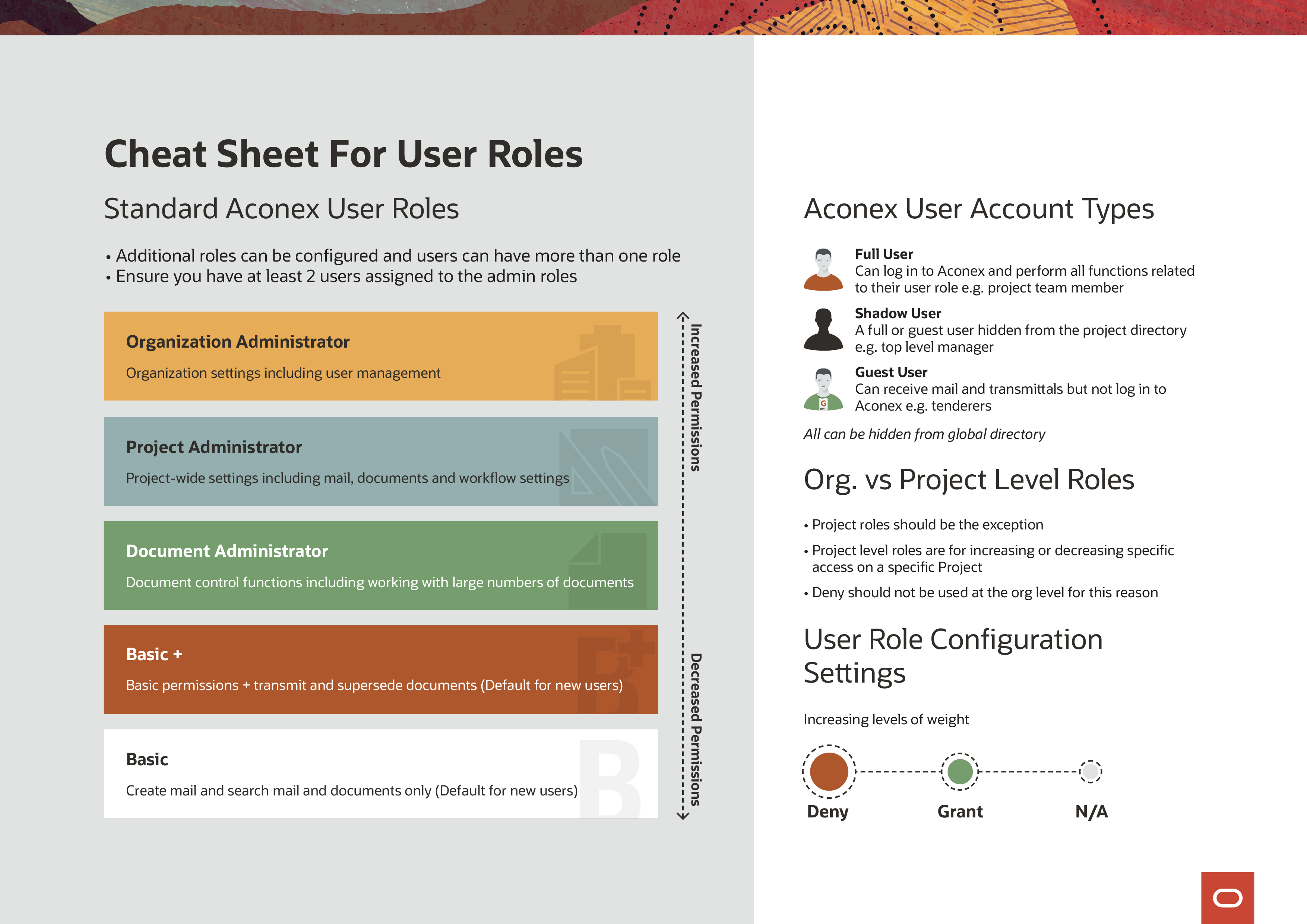The image size is (1307, 924).
Task: Click the 'Cheat Sheet For User Roles' title
Action: [343, 154]
